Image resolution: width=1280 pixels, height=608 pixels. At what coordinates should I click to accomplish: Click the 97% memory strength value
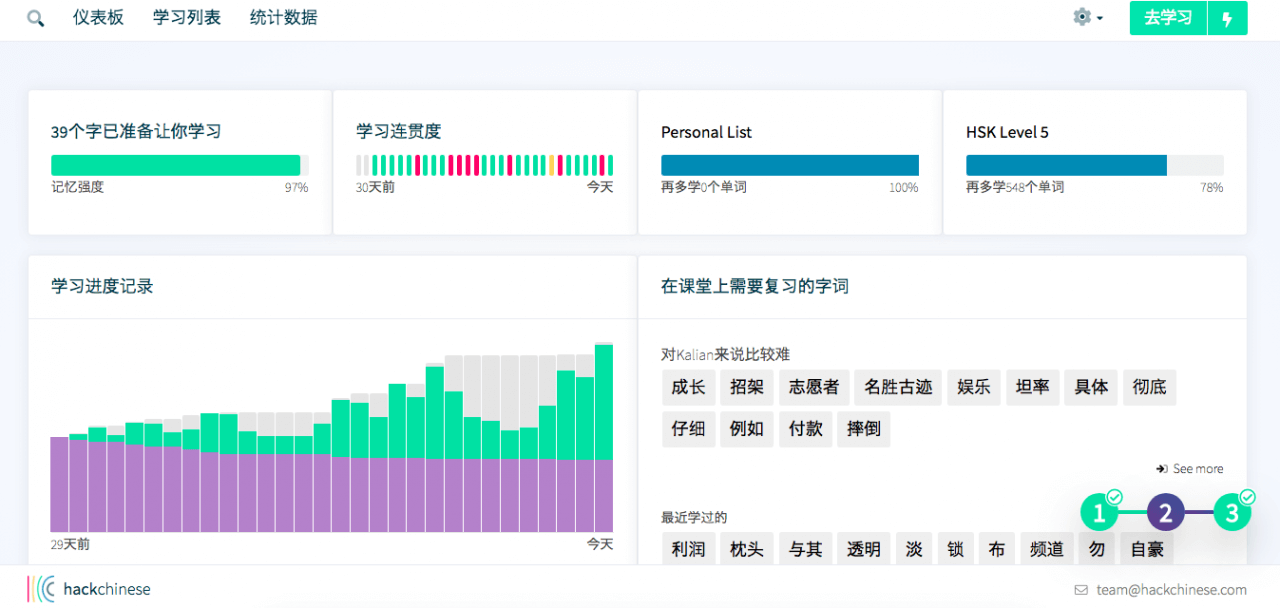tap(296, 187)
